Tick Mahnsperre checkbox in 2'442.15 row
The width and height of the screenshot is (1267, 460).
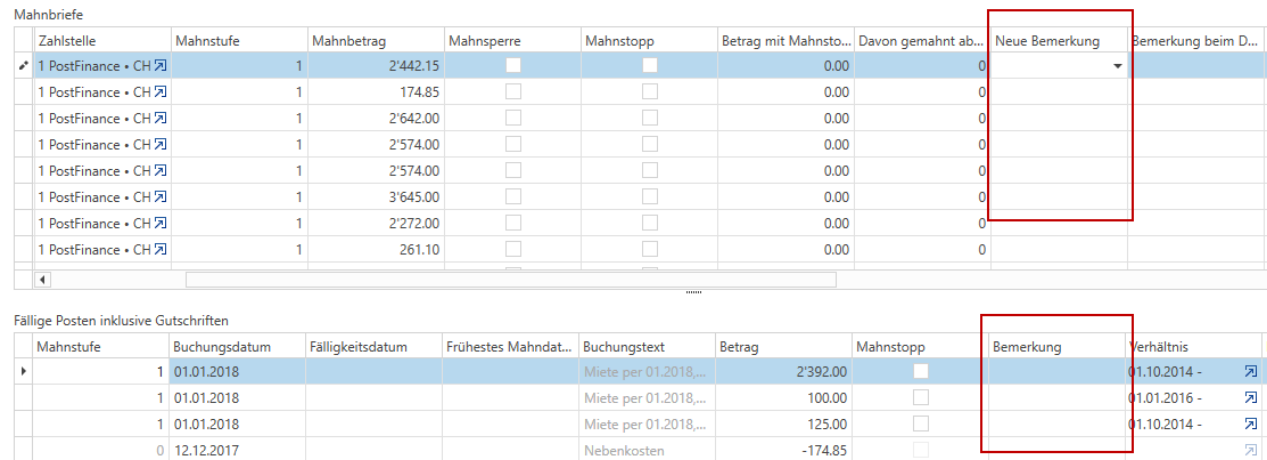[513, 66]
